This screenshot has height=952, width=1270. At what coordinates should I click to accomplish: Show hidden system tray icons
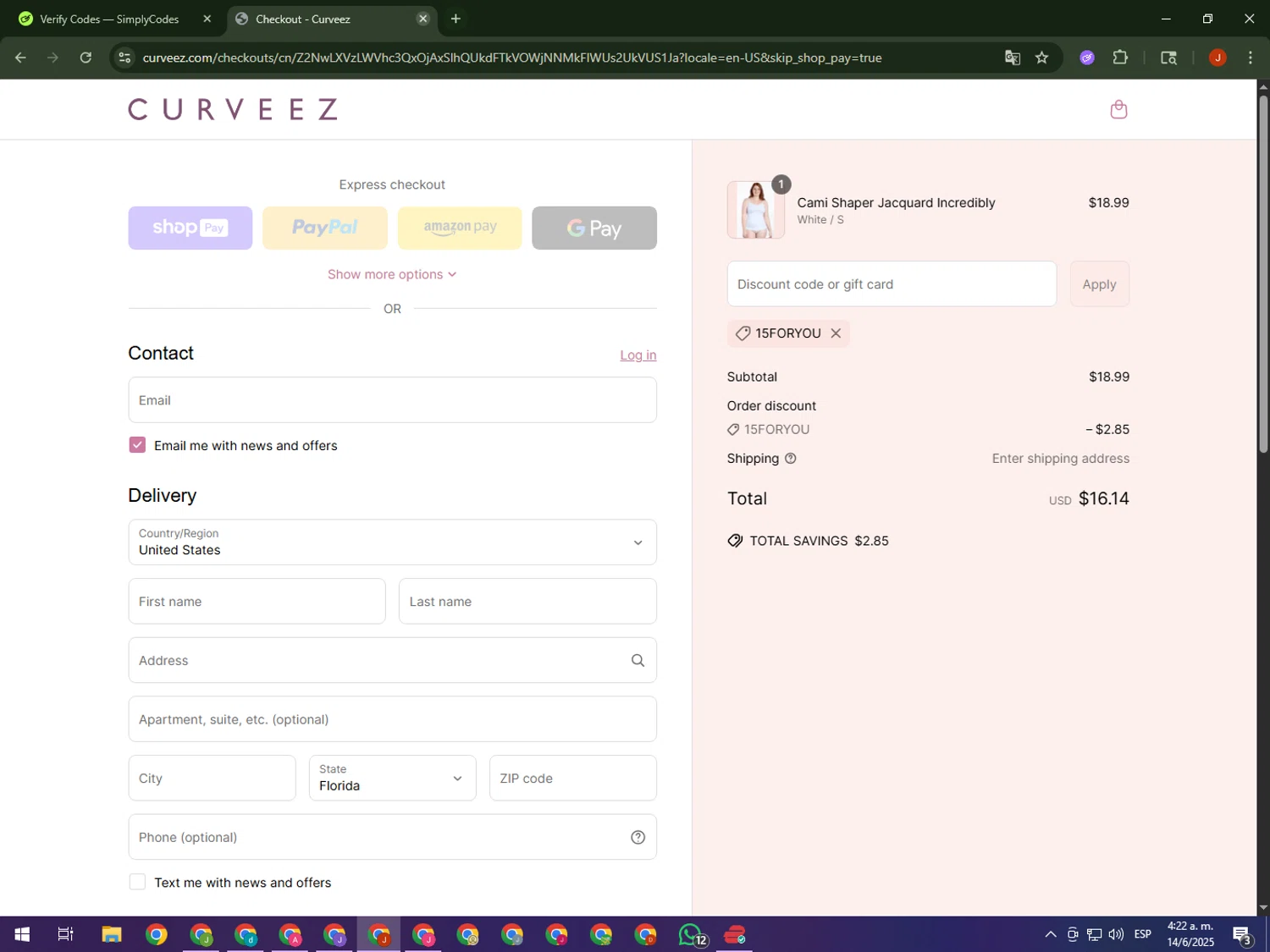point(1050,934)
